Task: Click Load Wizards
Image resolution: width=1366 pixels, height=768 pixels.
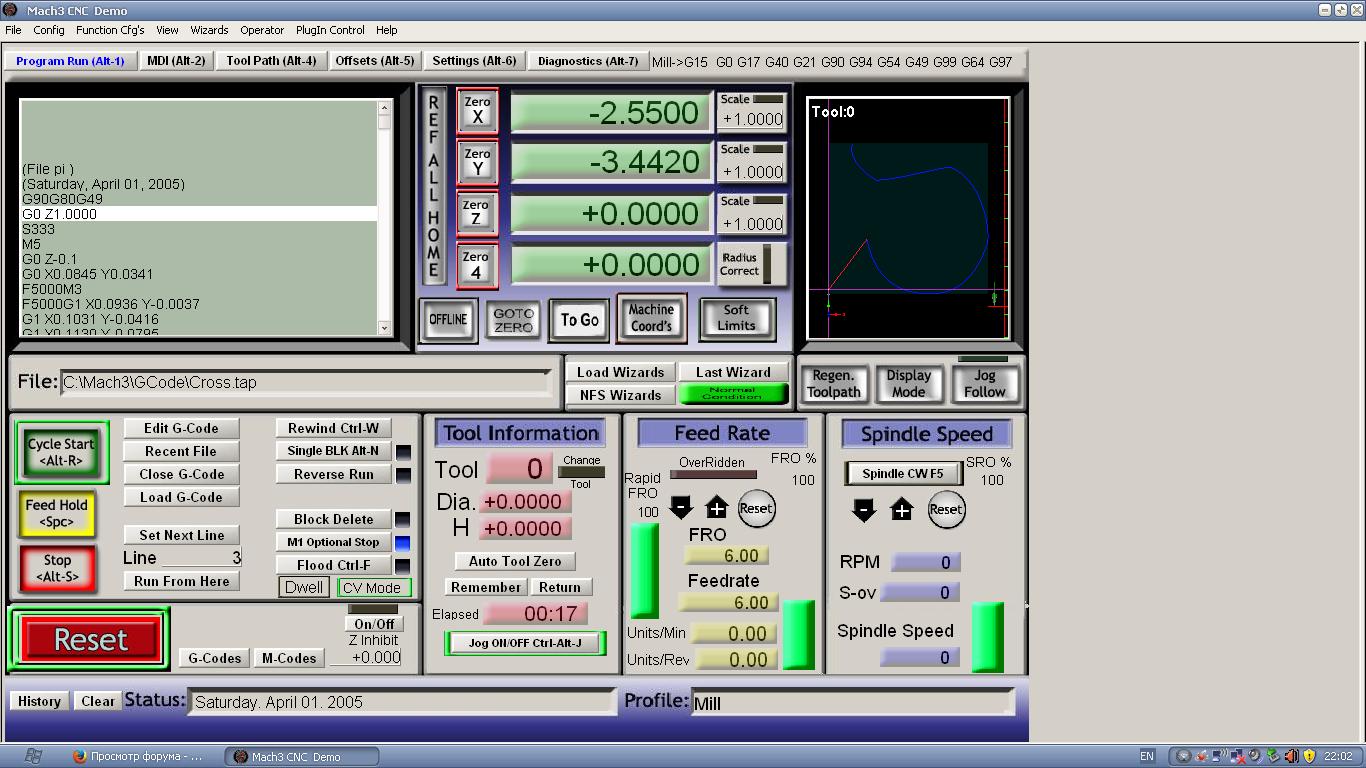Action: coord(620,372)
